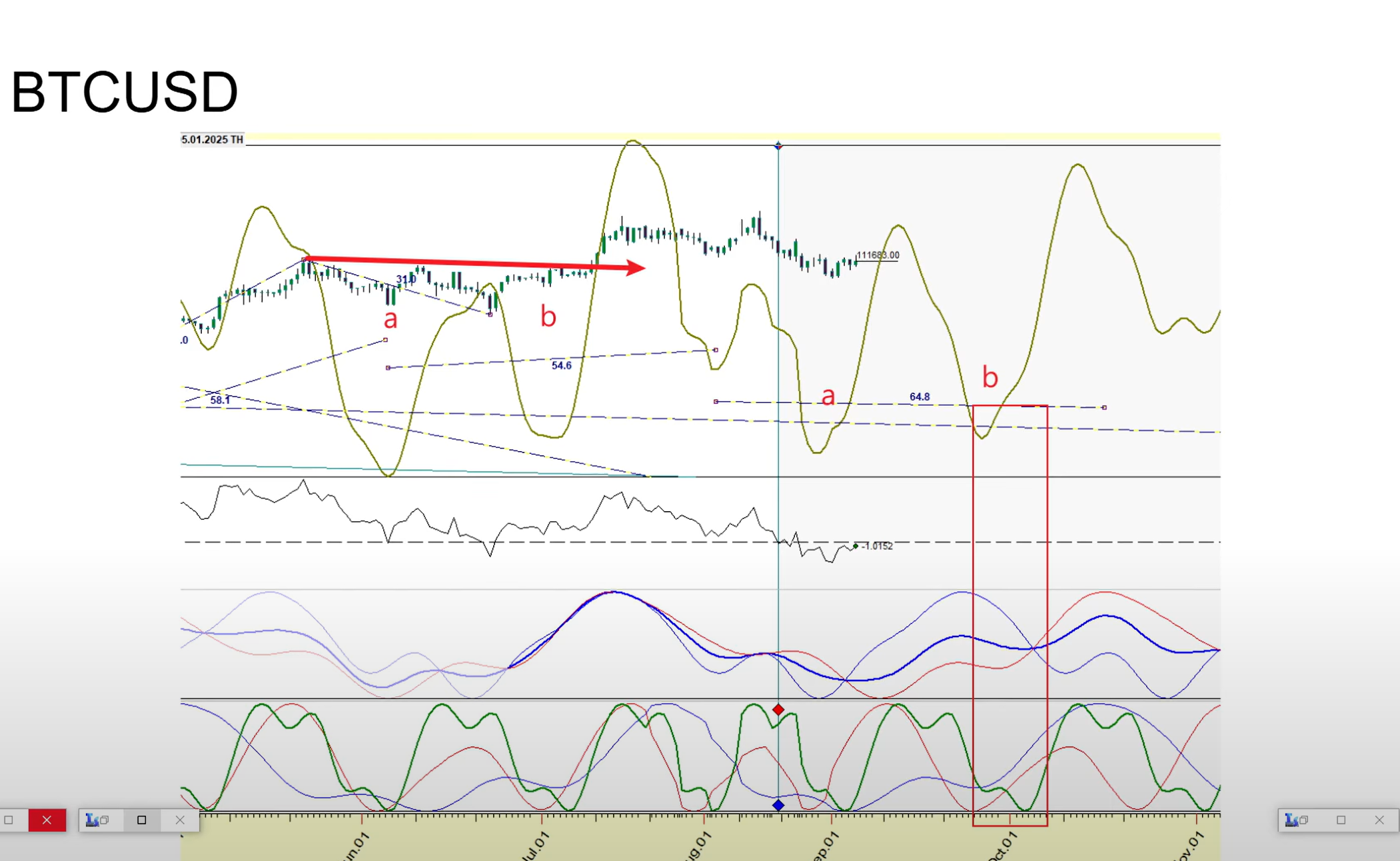Click the 111683.00 price label
Image resolution: width=1400 pixels, height=861 pixels.
(x=878, y=255)
